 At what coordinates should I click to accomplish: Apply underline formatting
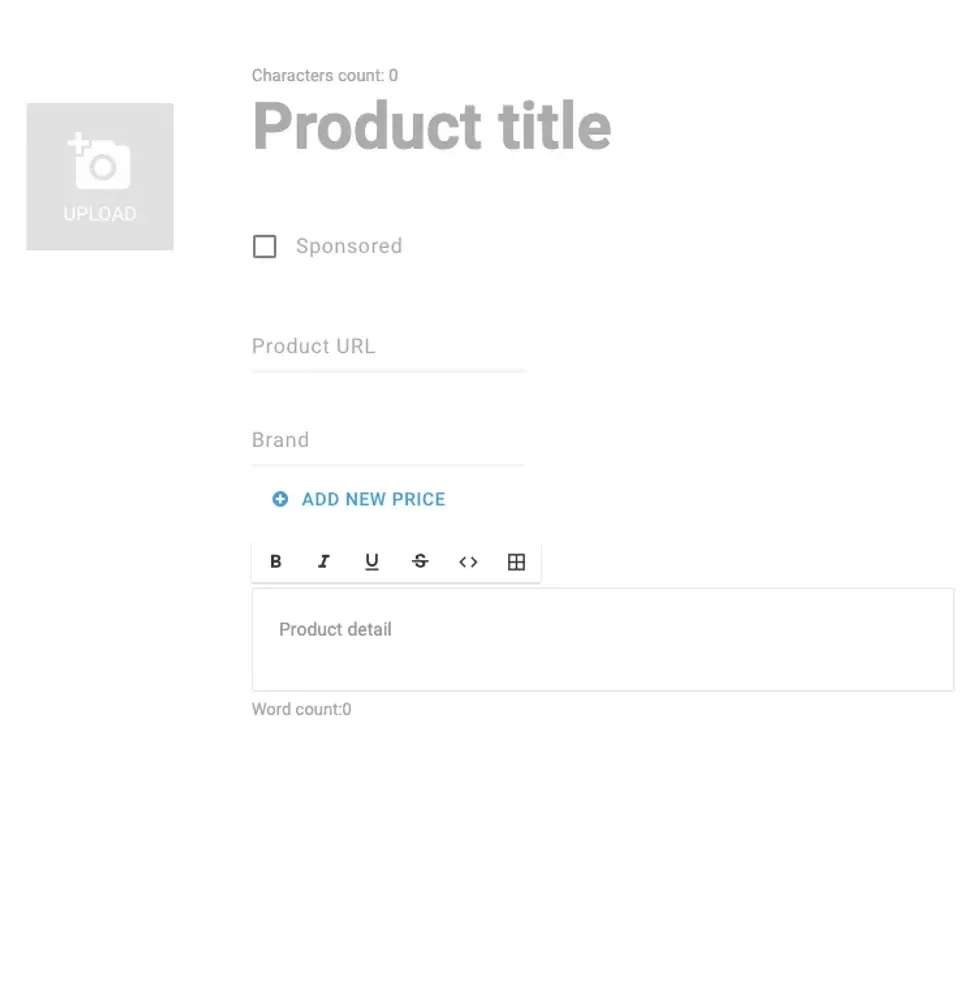[371, 561]
